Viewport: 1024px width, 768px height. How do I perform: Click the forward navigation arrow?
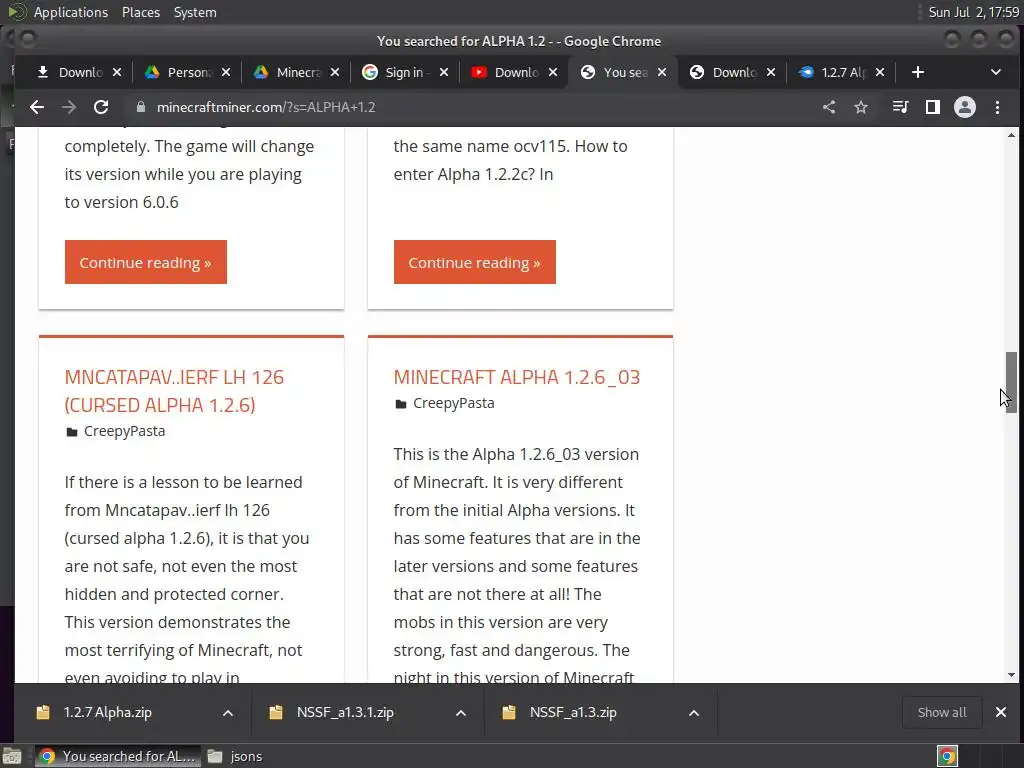[69, 107]
